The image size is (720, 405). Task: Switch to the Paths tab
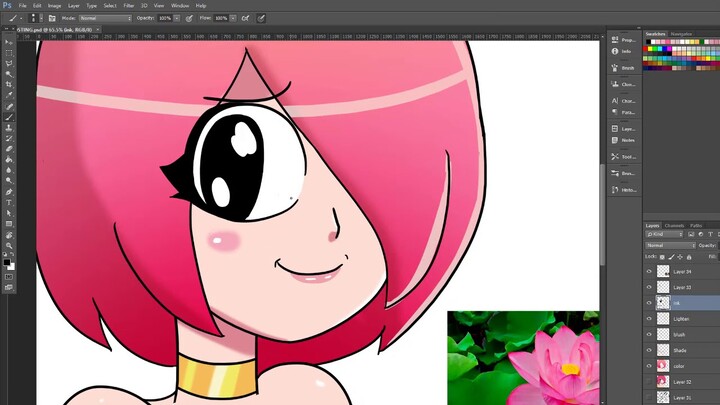coord(696,225)
